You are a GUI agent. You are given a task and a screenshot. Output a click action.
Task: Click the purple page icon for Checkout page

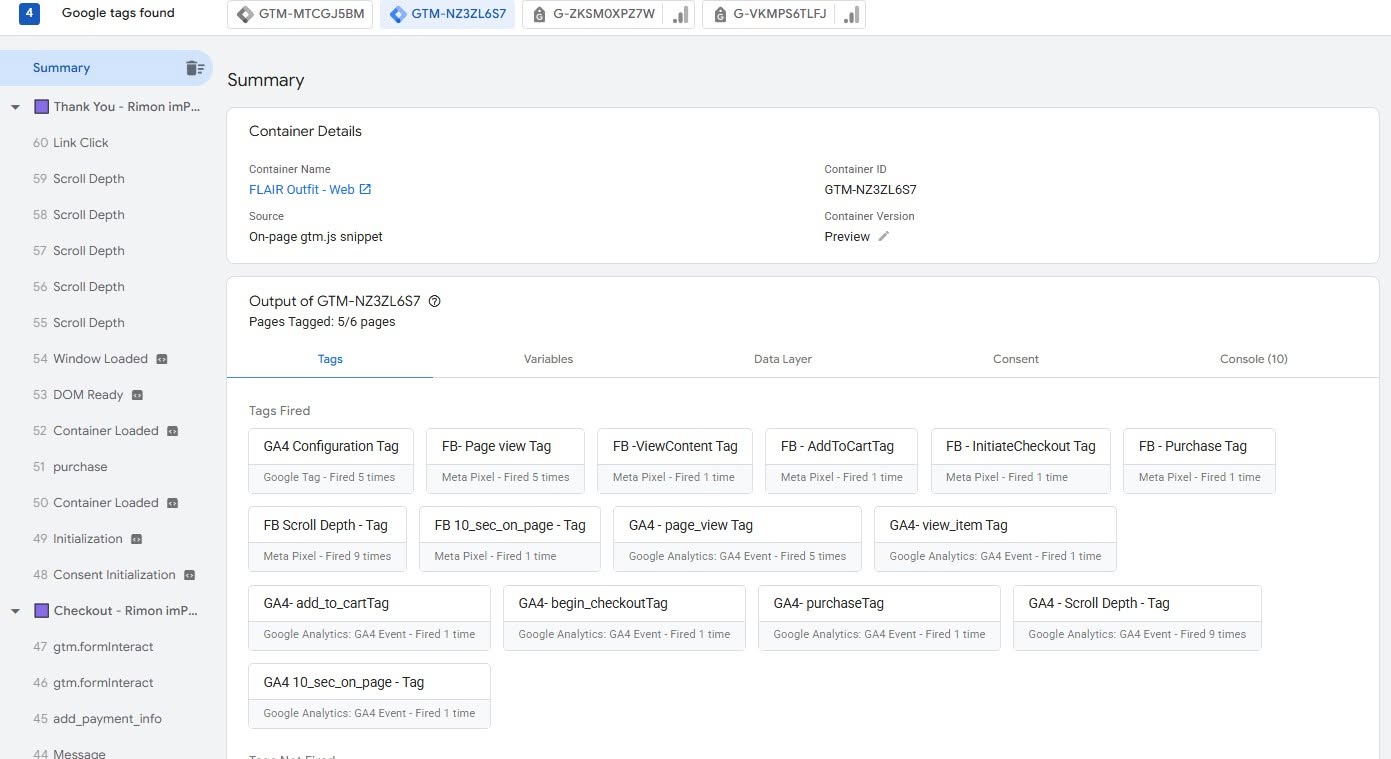click(41, 610)
